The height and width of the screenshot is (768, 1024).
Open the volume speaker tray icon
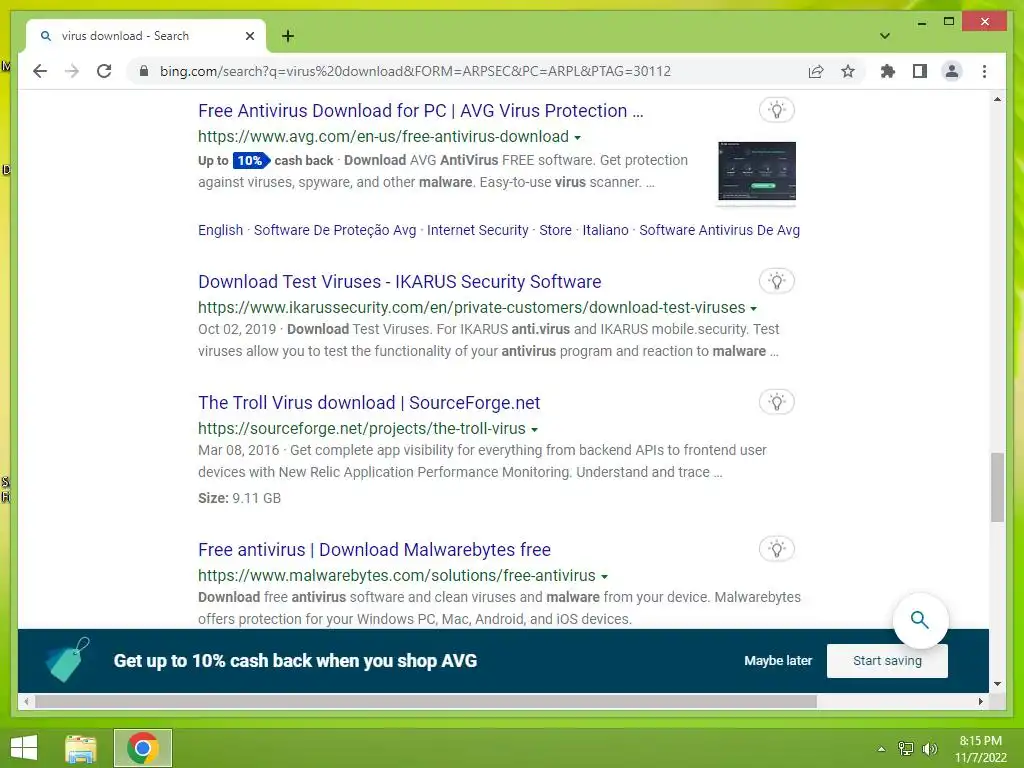point(929,748)
